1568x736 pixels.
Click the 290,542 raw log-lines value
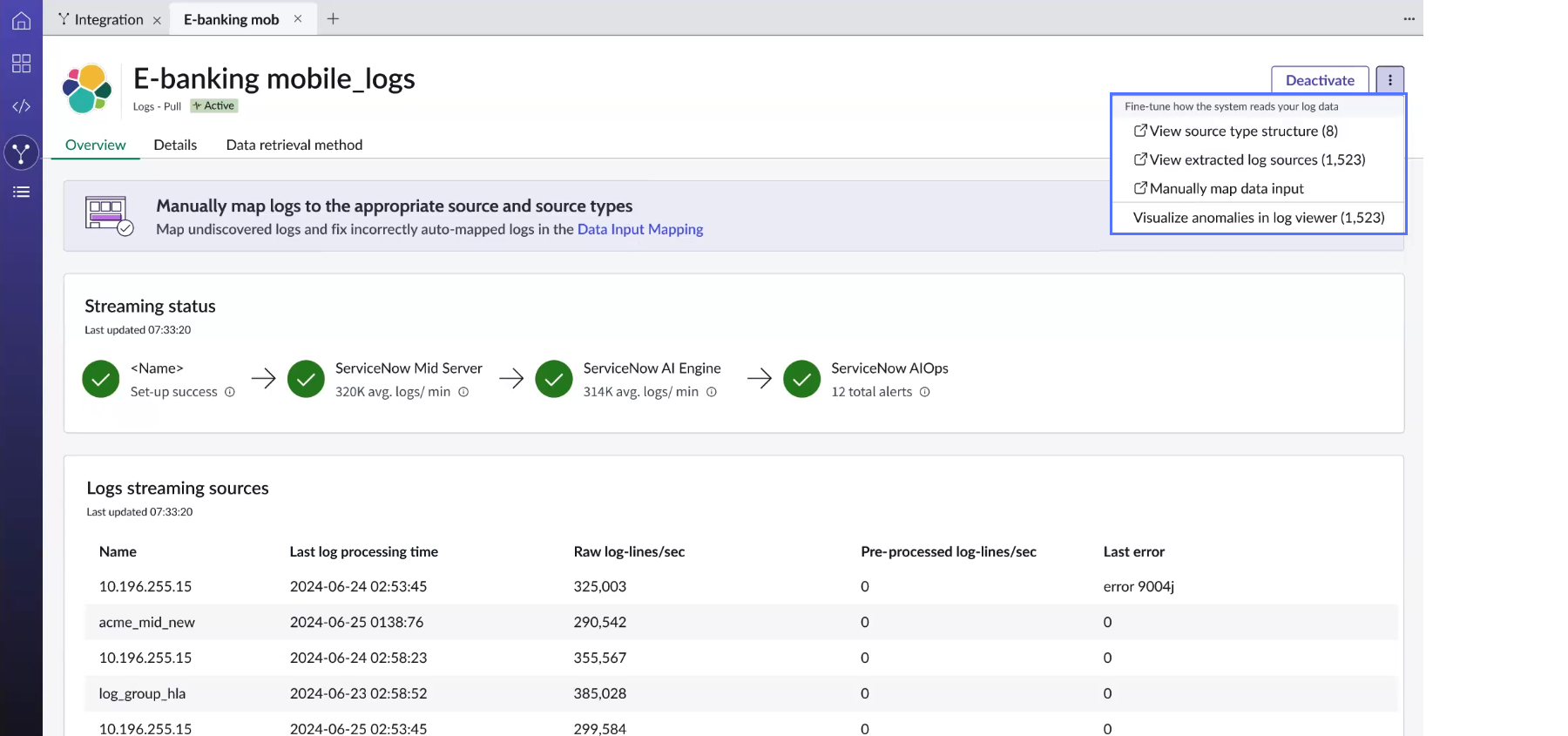tap(600, 622)
